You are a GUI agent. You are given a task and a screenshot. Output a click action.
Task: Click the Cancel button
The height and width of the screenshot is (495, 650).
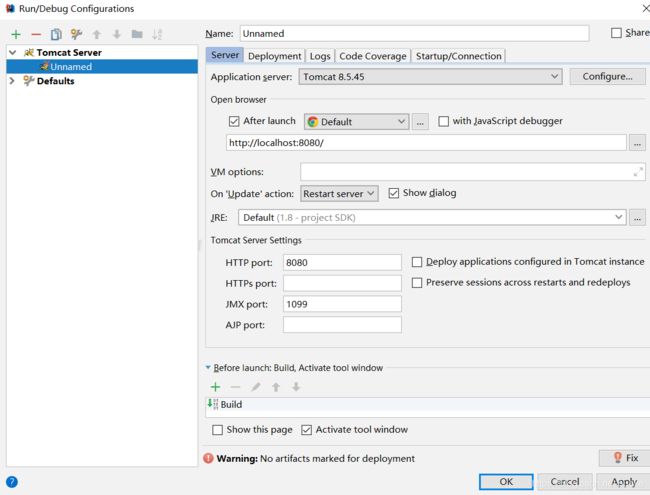tap(565, 482)
